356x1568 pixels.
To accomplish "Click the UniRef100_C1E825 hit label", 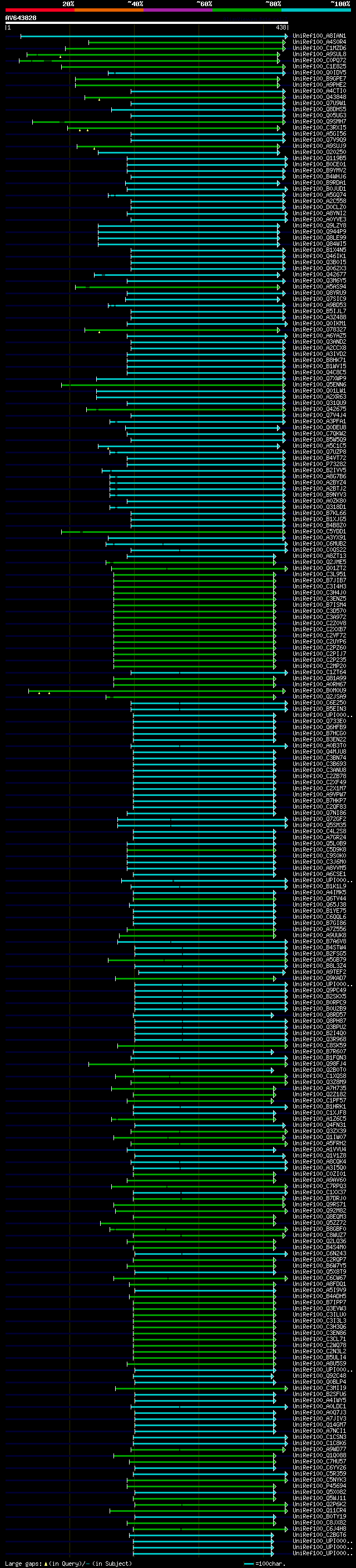I will tap(319, 66).
